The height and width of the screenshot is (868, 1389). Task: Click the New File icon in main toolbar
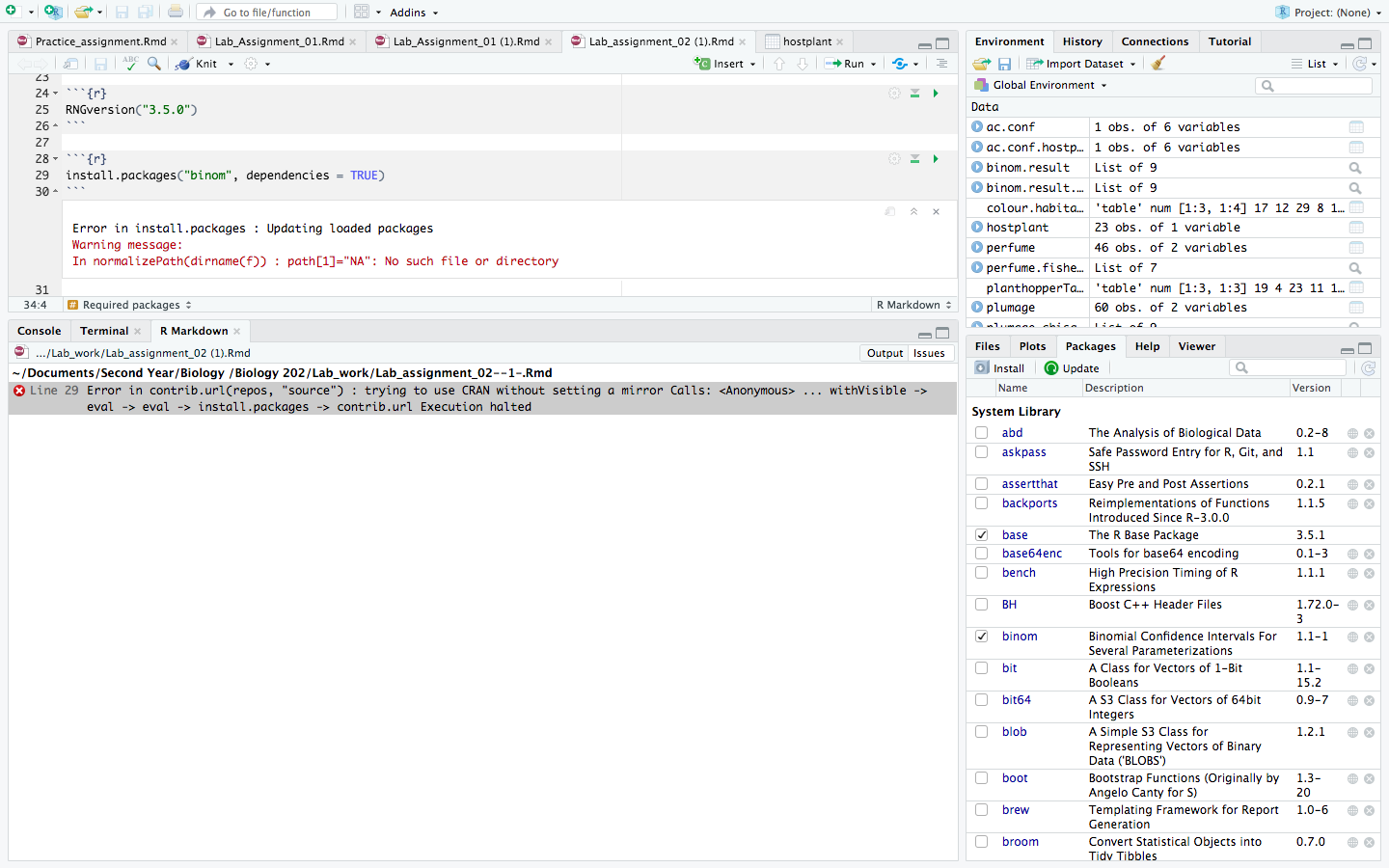click(x=13, y=12)
